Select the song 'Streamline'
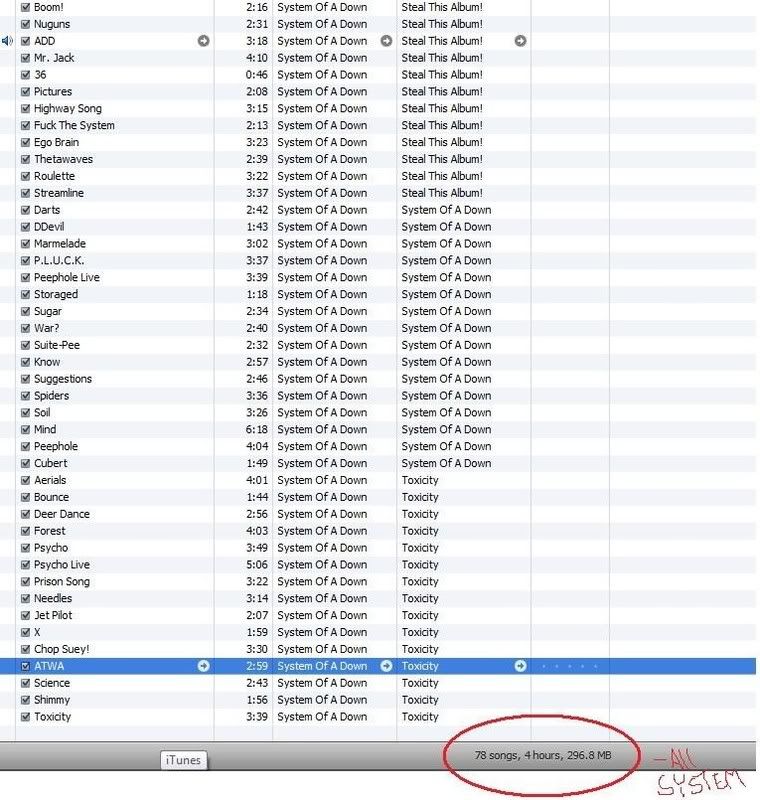 tap(59, 192)
